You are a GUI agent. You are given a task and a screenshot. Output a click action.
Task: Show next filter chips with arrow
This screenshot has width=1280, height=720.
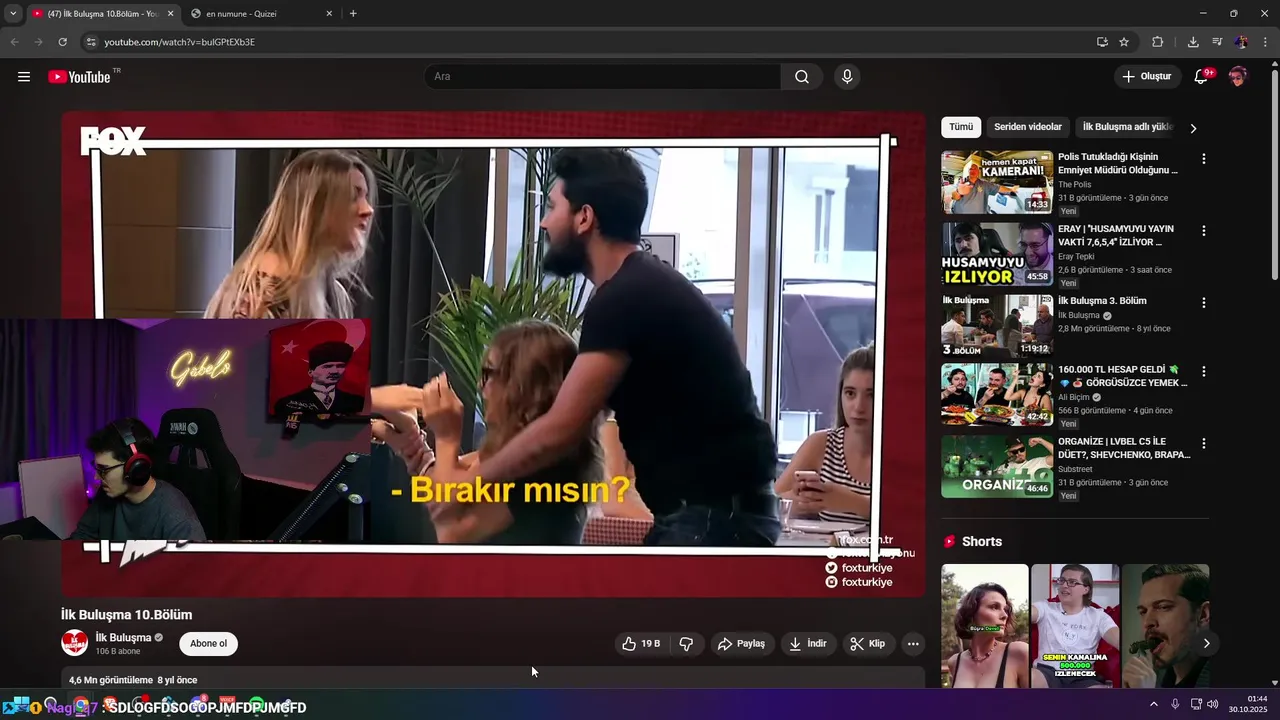(1192, 128)
